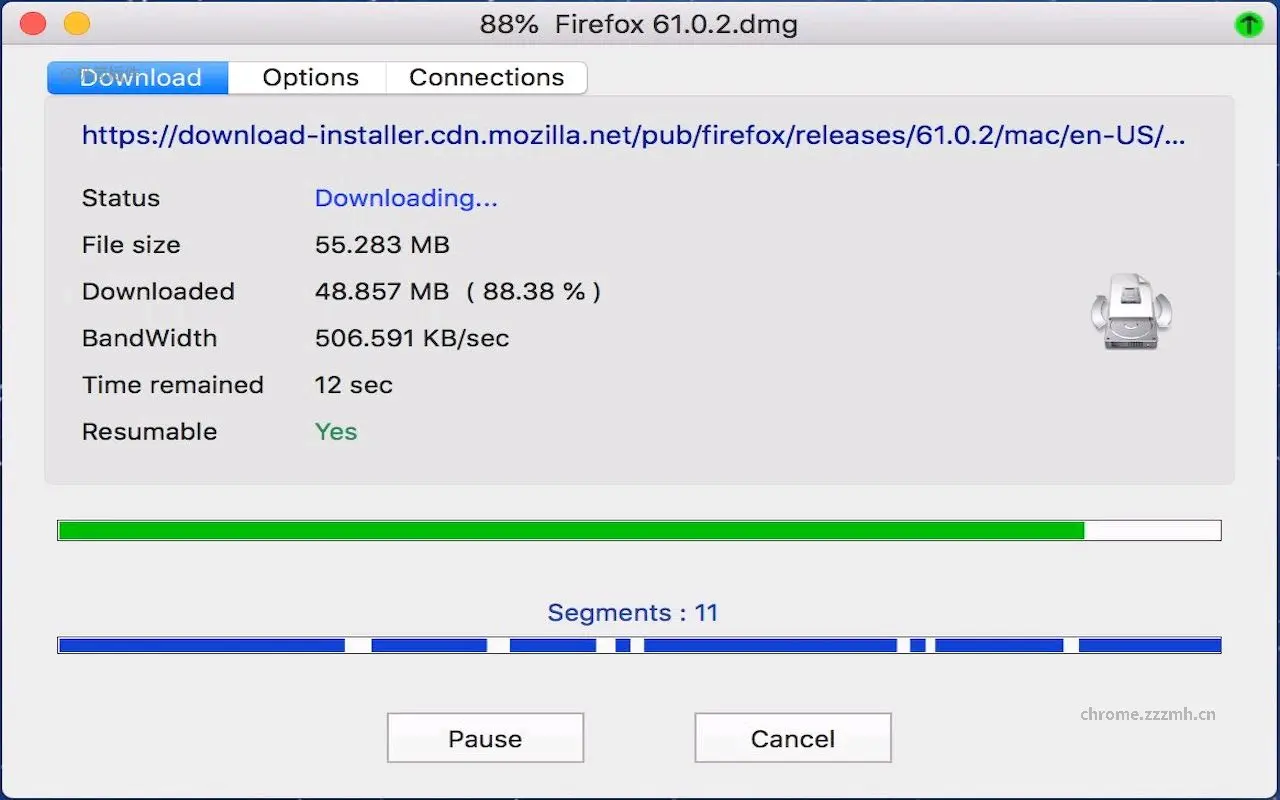Image resolution: width=1280 pixels, height=800 pixels.
Task: Switch to the Options tab
Action: pyautogui.click(x=308, y=77)
